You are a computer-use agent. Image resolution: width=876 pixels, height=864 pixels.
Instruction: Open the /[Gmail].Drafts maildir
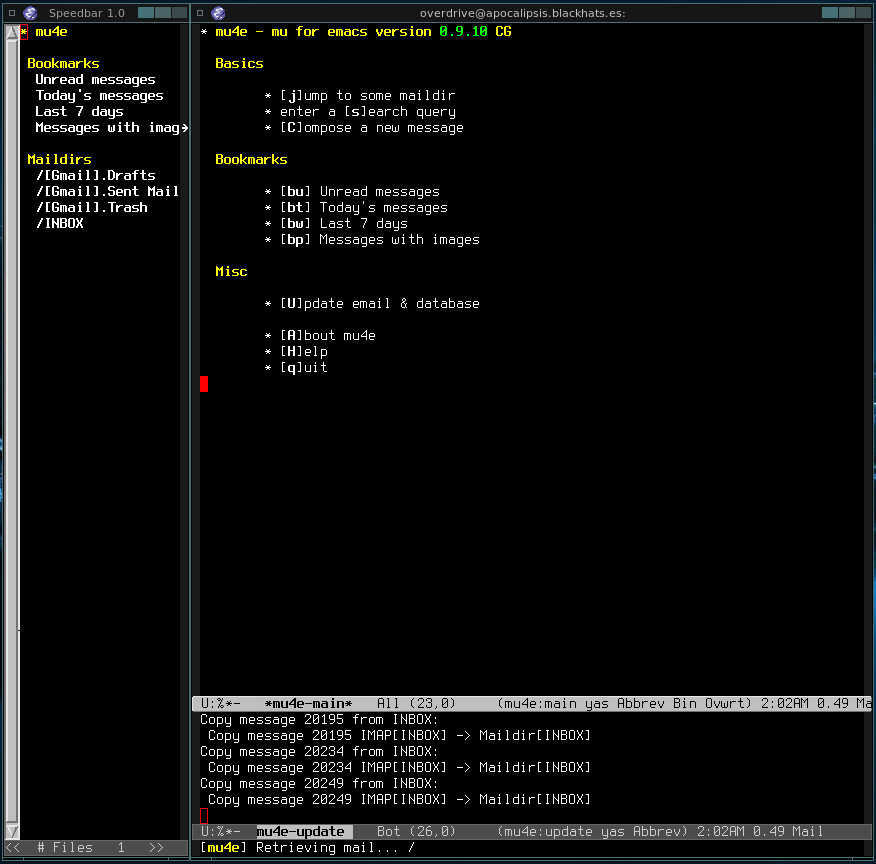[96, 175]
